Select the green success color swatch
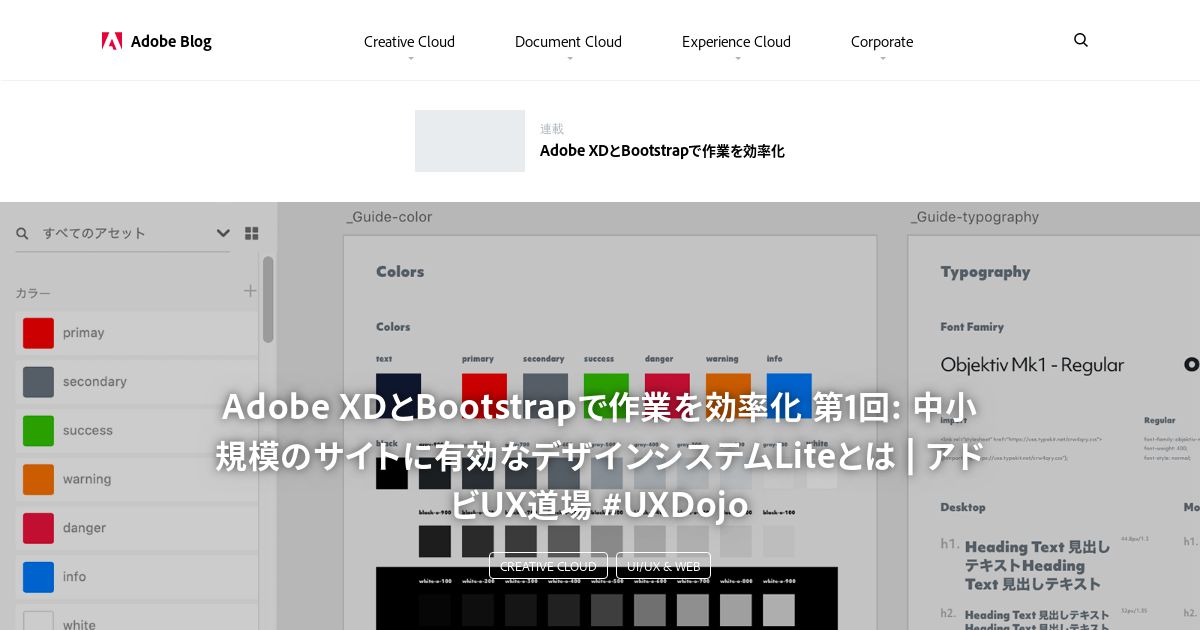Image resolution: width=1200 pixels, height=630 pixels. coord(38,431)
